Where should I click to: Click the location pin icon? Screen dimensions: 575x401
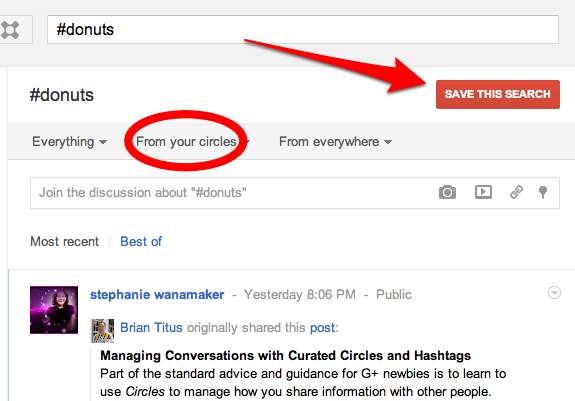pos(543,192)
